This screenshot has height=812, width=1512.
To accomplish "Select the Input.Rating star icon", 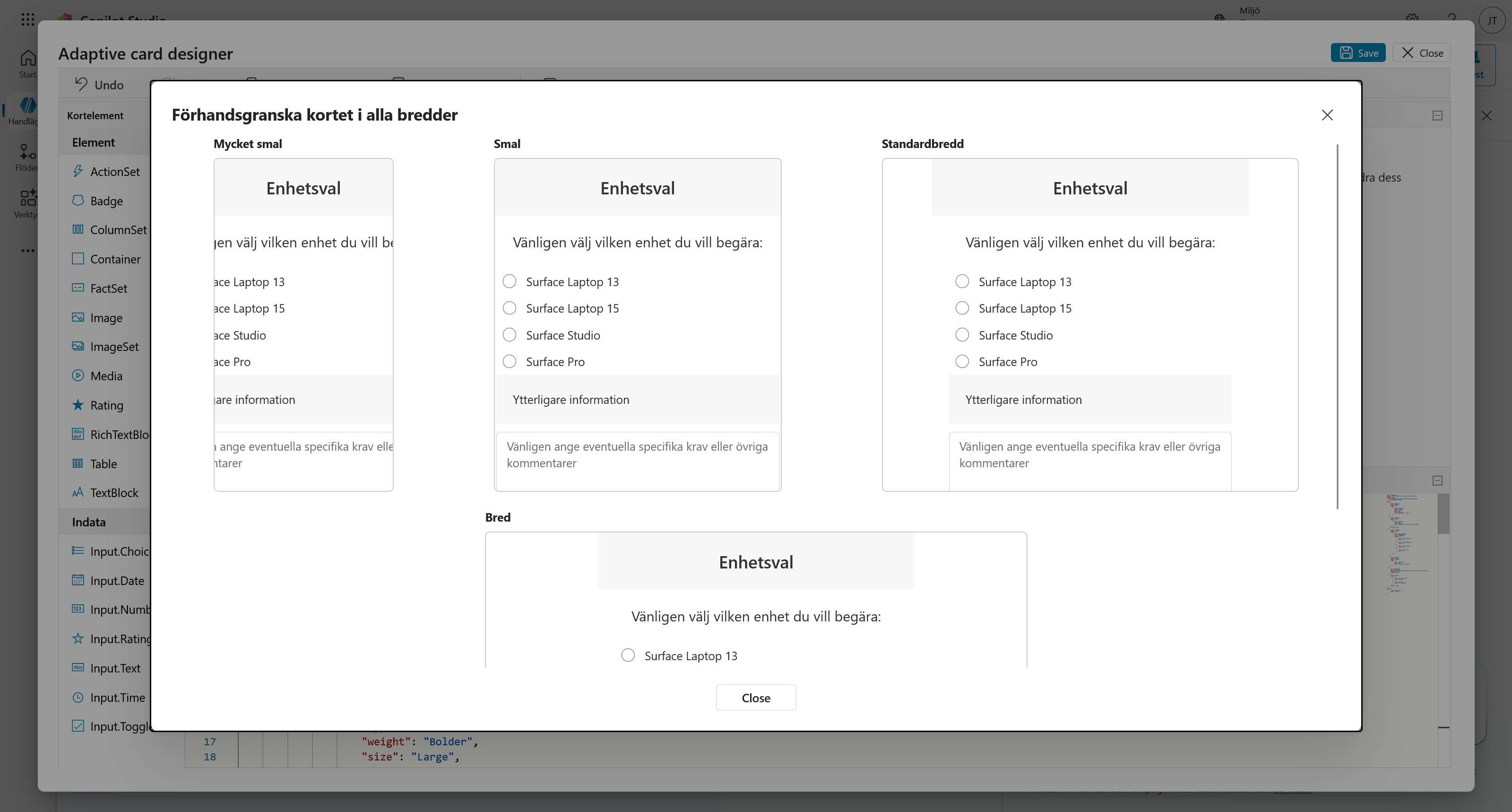I will 78,638.
